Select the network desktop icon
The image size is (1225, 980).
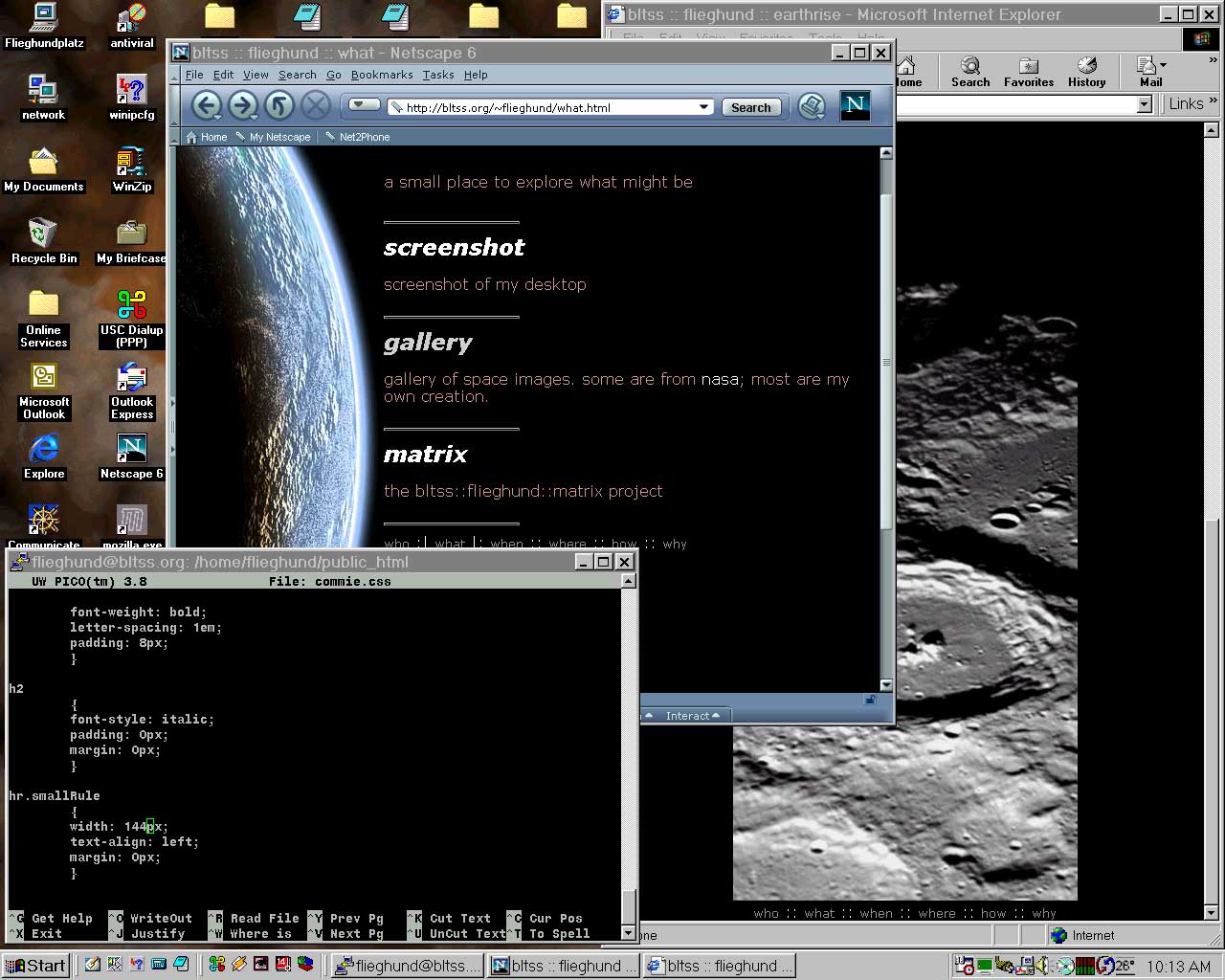tap(44, 98)
